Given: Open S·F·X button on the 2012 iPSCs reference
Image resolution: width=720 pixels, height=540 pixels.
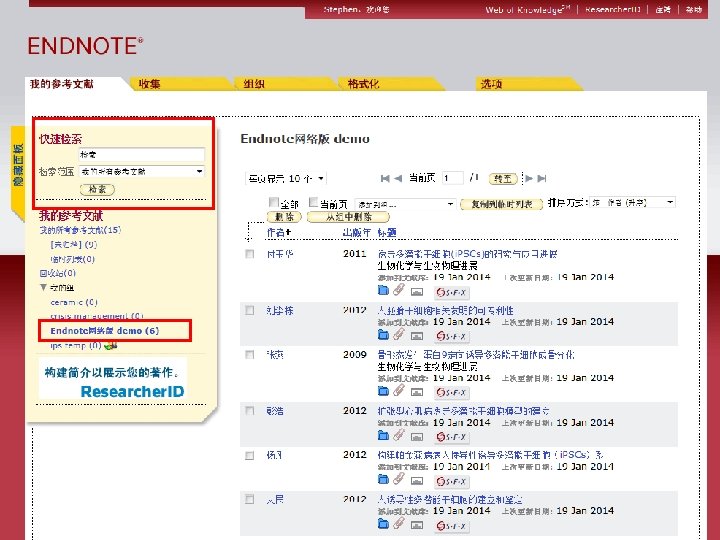Looking at the screenshot, I should (x=452, y=481).
